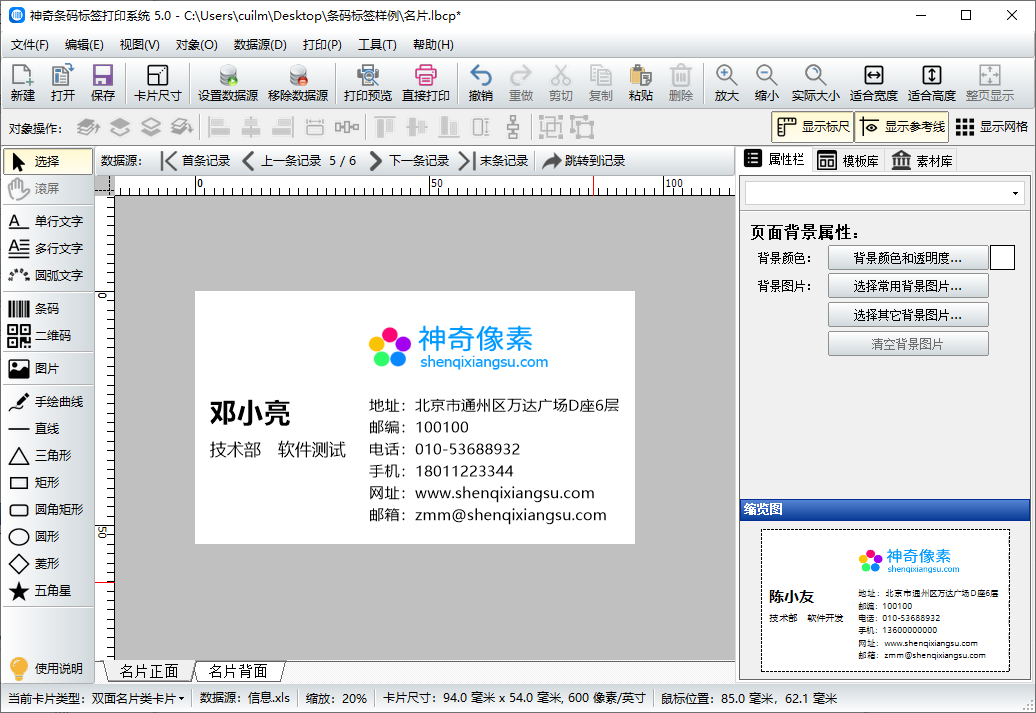1036x713 pixels.
Task: Click the 背景颜色和透明度 button
Action: click(907, 258)
